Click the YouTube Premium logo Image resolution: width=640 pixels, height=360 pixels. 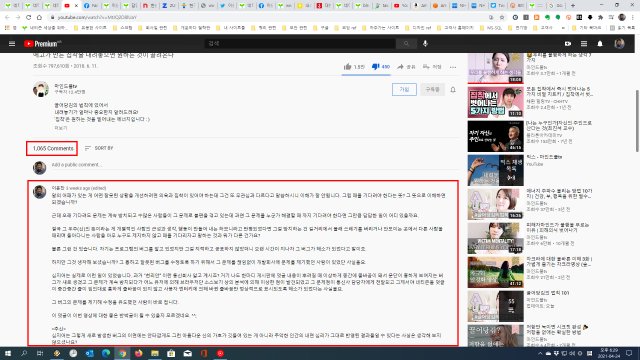[42, 44]
